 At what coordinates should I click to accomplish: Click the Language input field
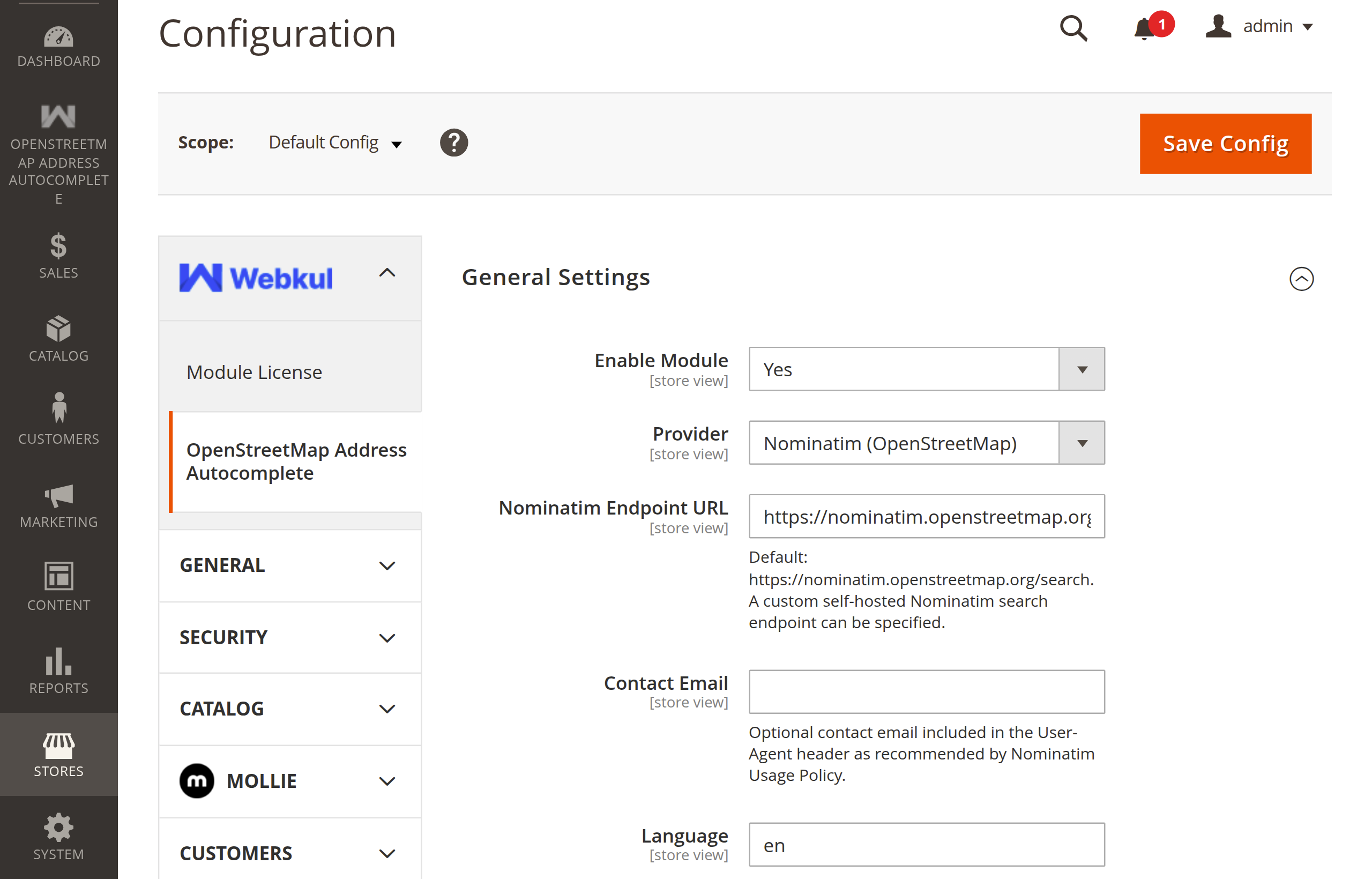point(926,845)
